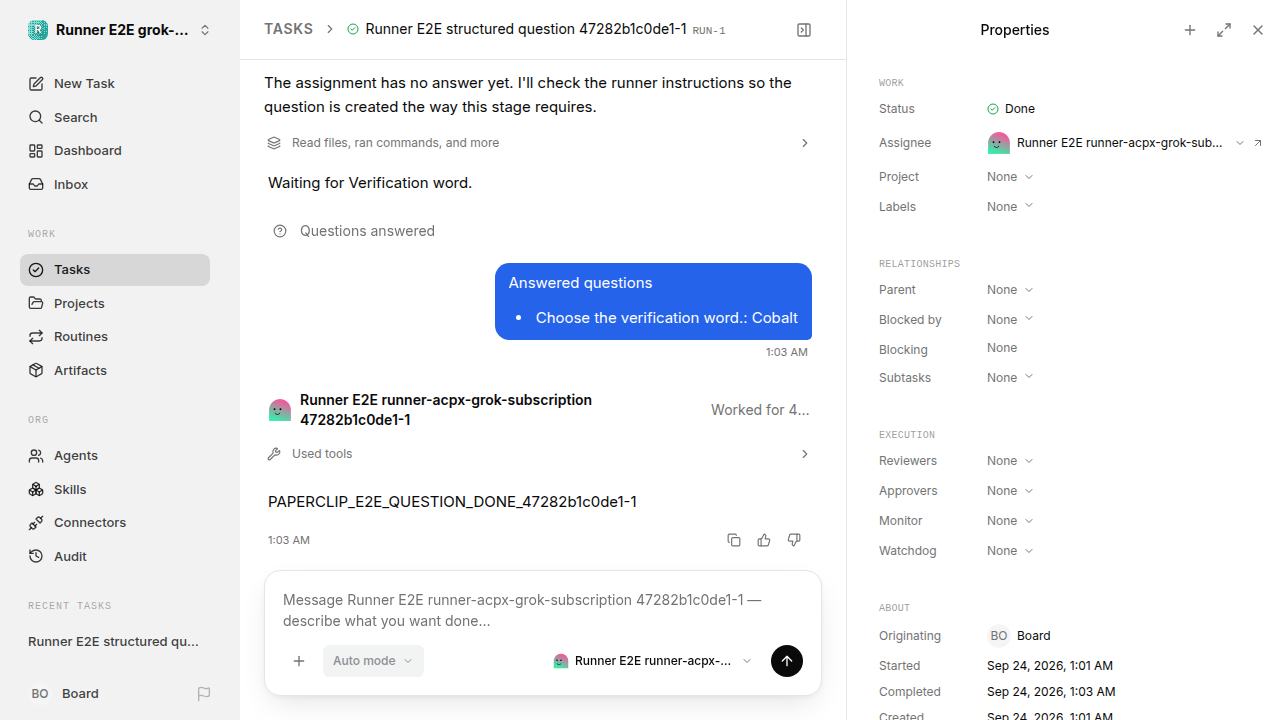The height and width of the screenshot is (720, 1280).
Task: Click the PAPERCLIP_E2E_QUESTION_DONE text
Action: (x=452, y=502)
